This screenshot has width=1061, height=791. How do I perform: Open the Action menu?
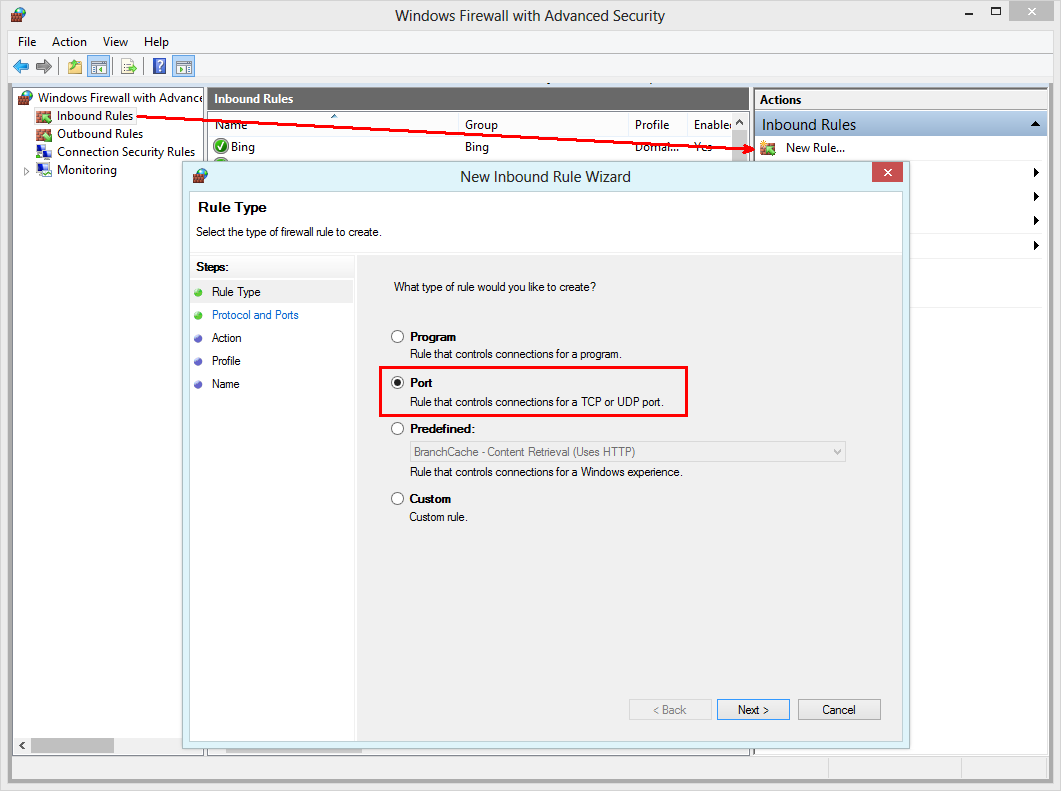pyautogui.click(x=69, y=42)
